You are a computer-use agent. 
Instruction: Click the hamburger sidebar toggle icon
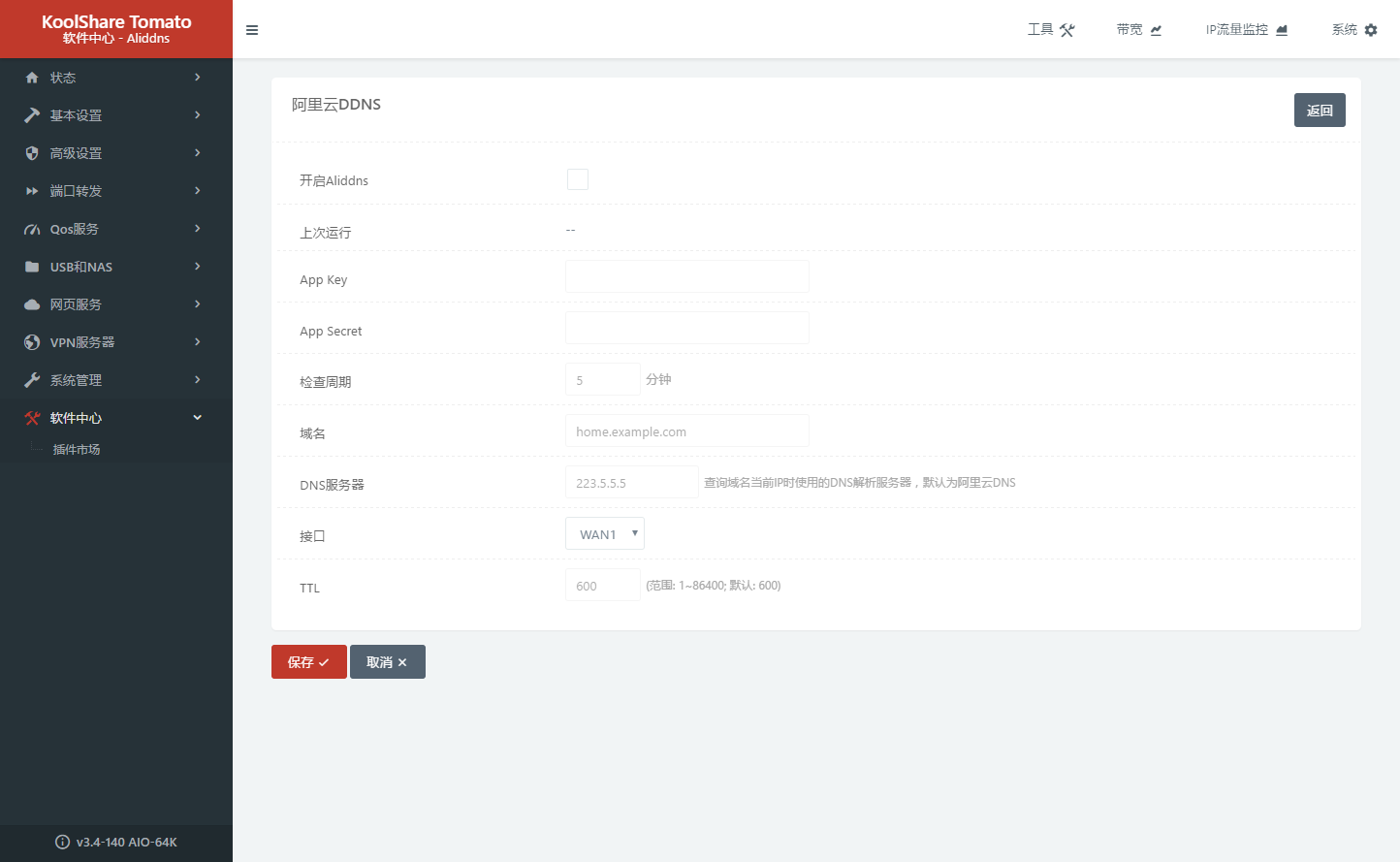click(252, 30)
